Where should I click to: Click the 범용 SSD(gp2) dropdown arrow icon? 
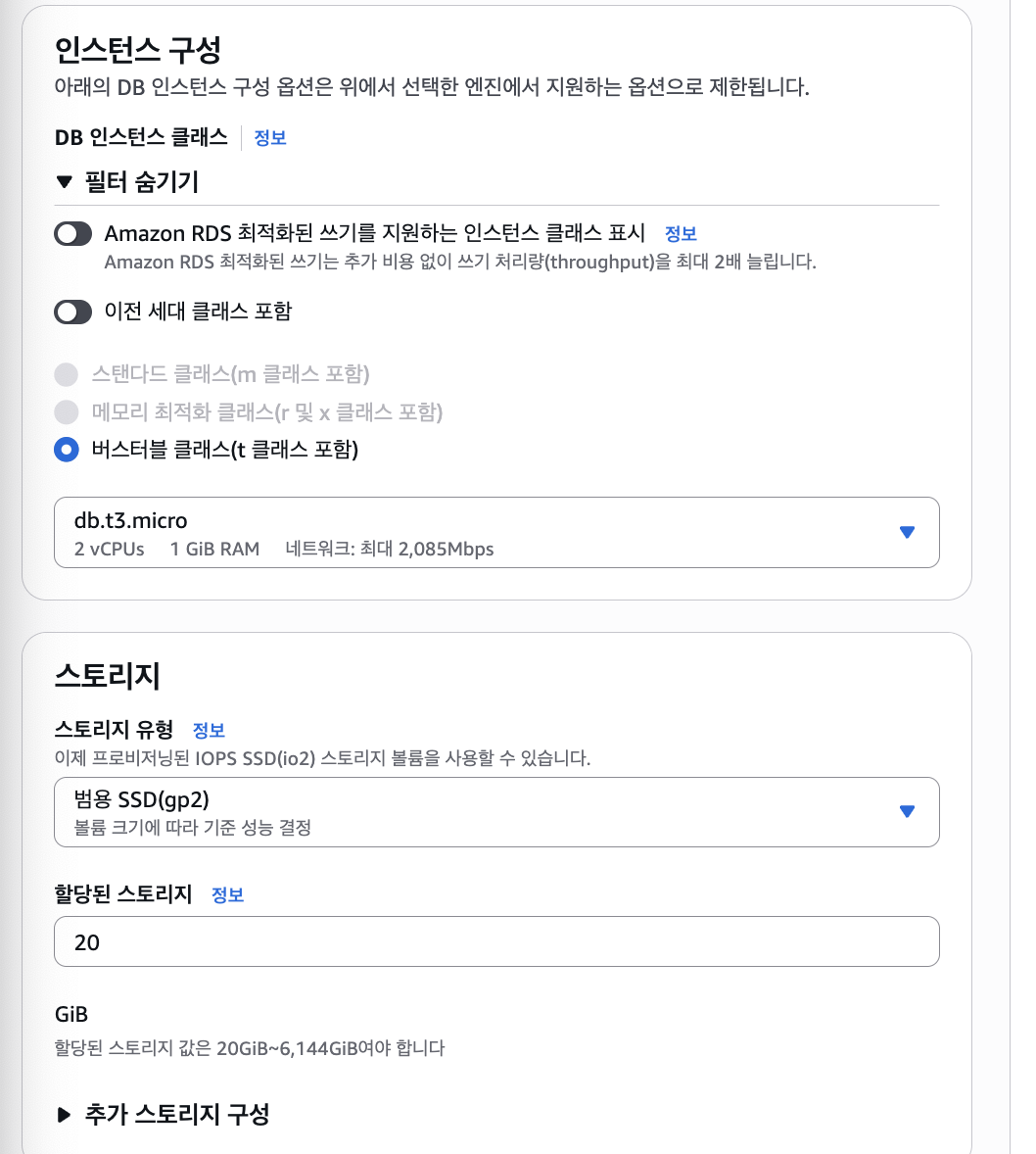(x=907, y=811)
